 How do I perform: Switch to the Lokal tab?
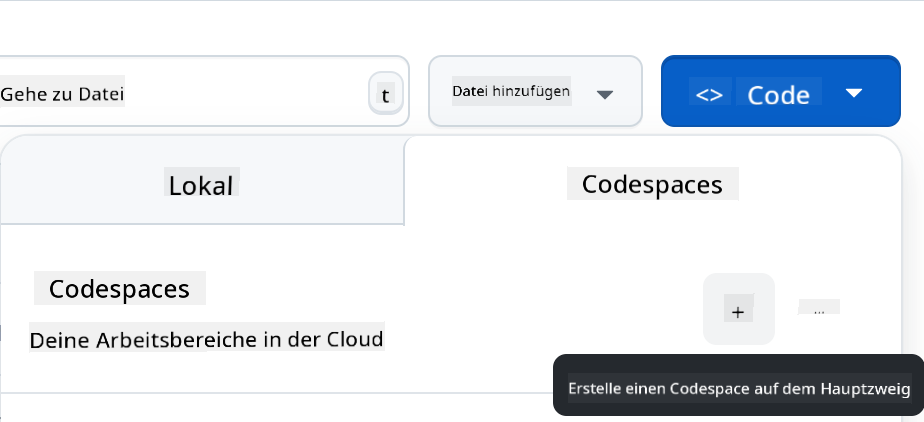201,185
